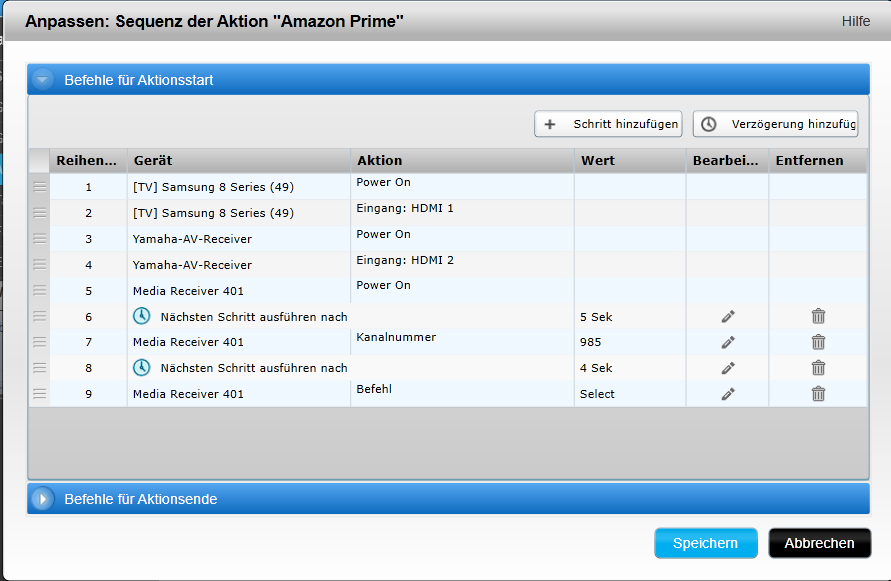Delete the 4 Sek delay step
891x581 pixels.
coord(818,368)
